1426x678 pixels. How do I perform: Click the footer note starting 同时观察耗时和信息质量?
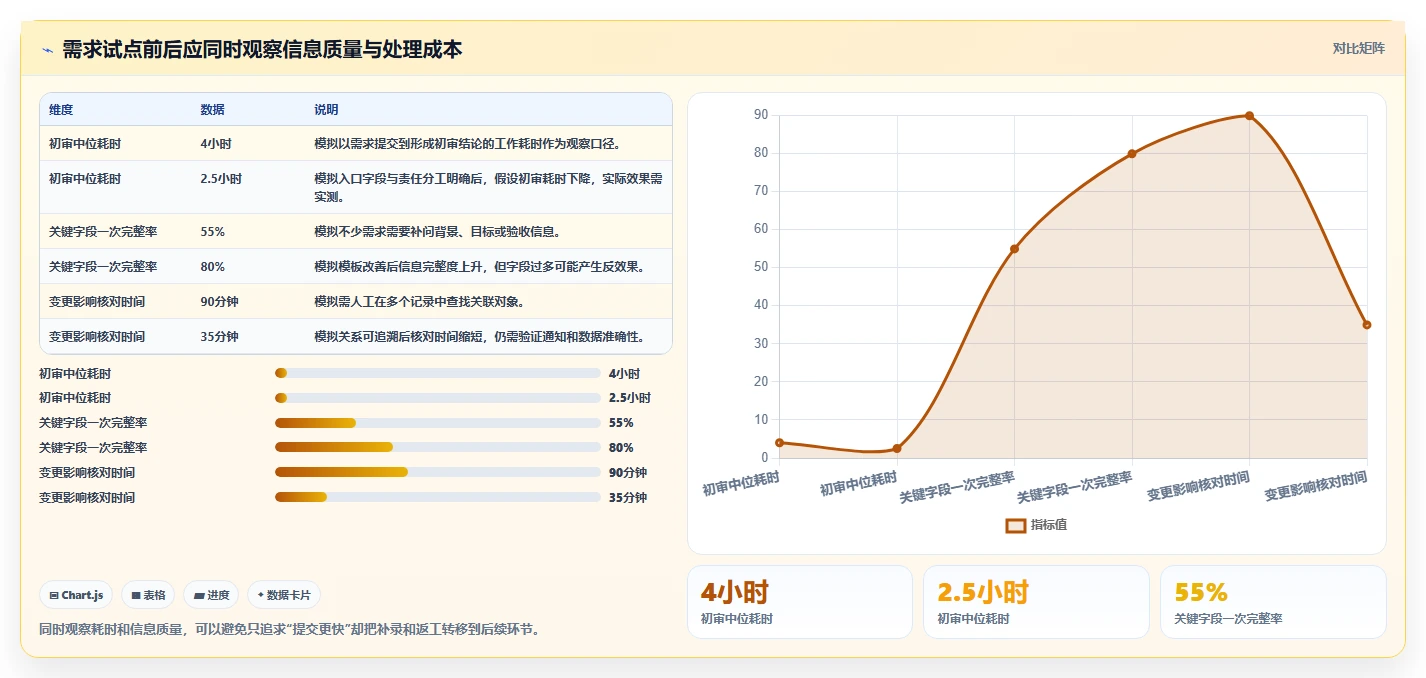289,630
